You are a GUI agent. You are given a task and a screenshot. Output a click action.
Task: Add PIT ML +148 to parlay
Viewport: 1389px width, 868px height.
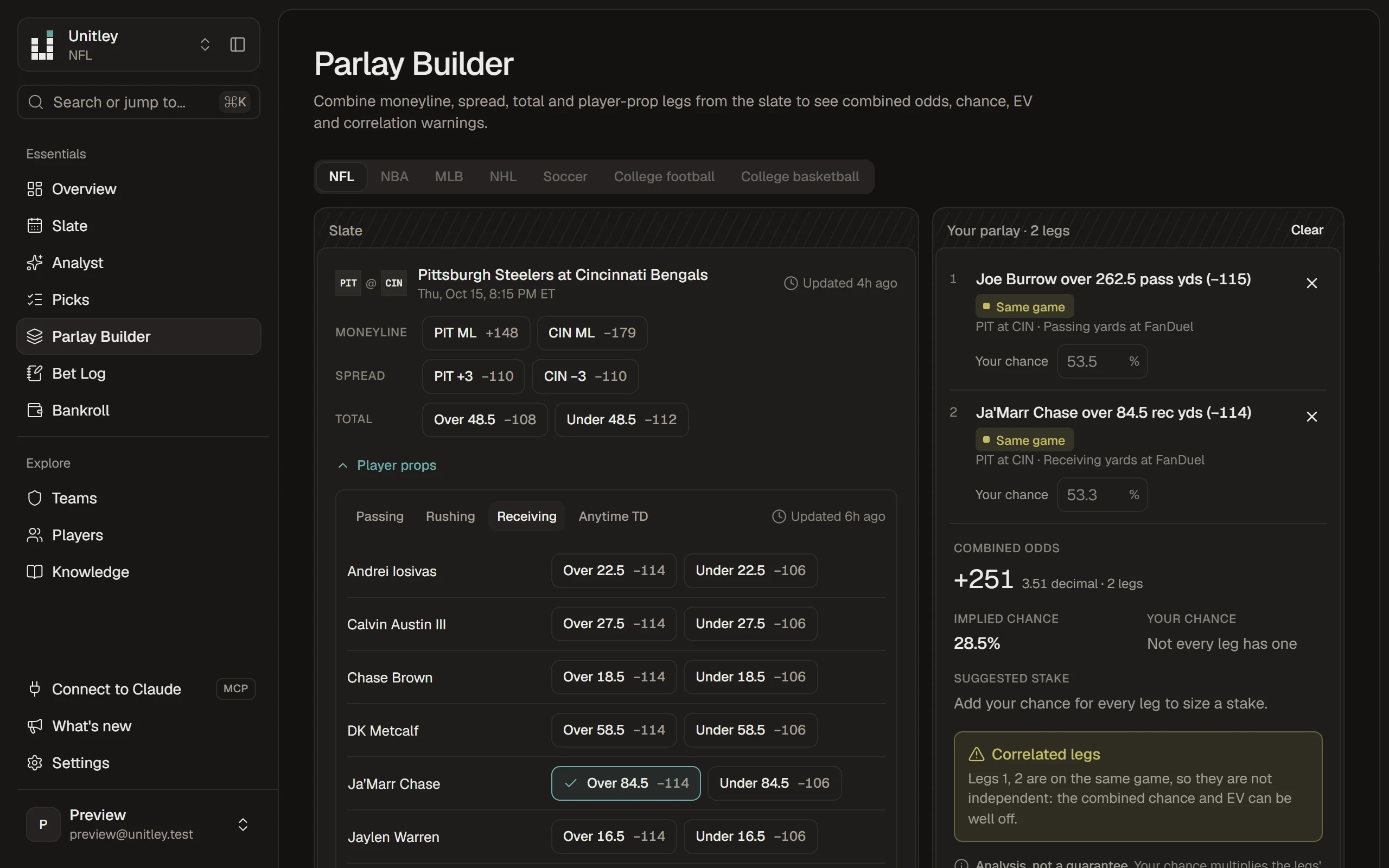click(x=476, y=333)
